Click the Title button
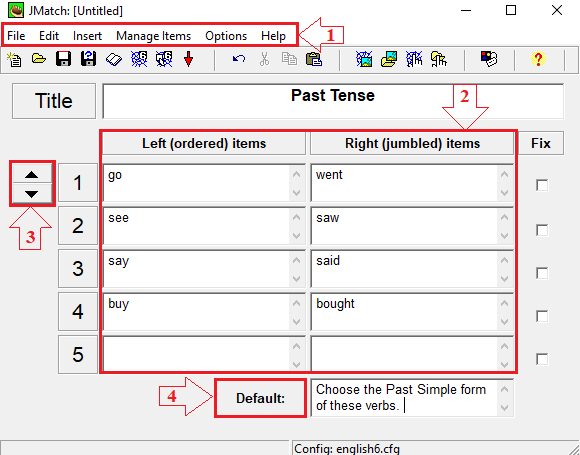Viewport: 580px width, 455px height. tap(54, 101)
